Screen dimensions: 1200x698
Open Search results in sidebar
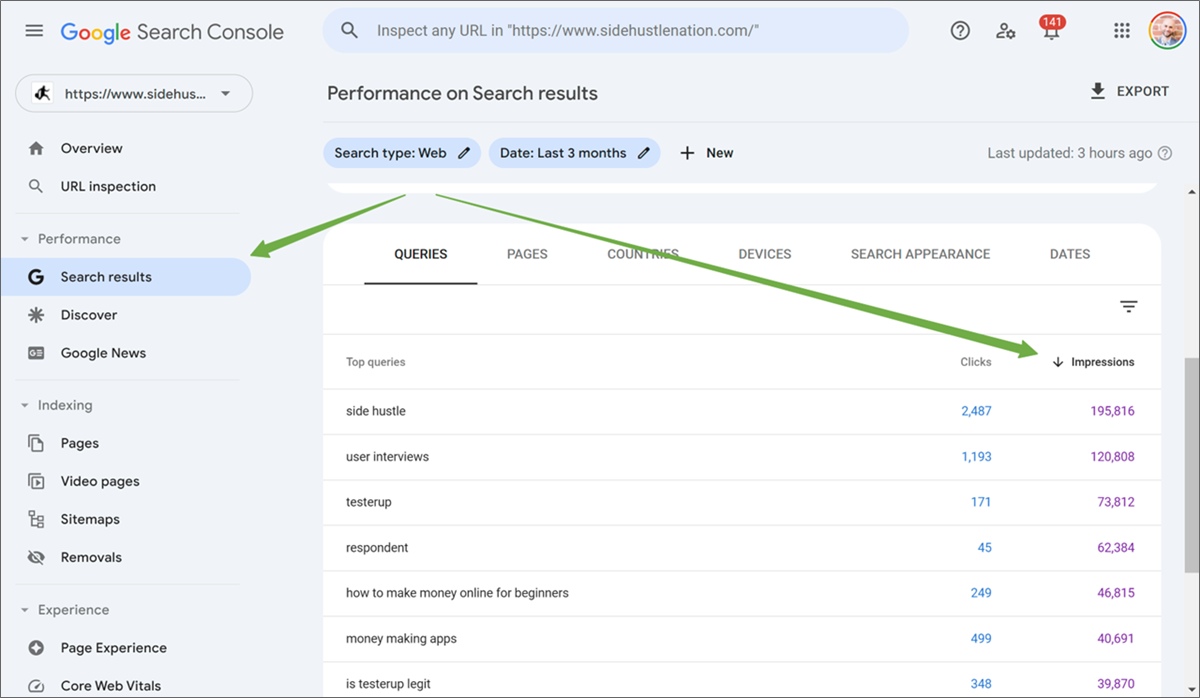coord(125,277)
